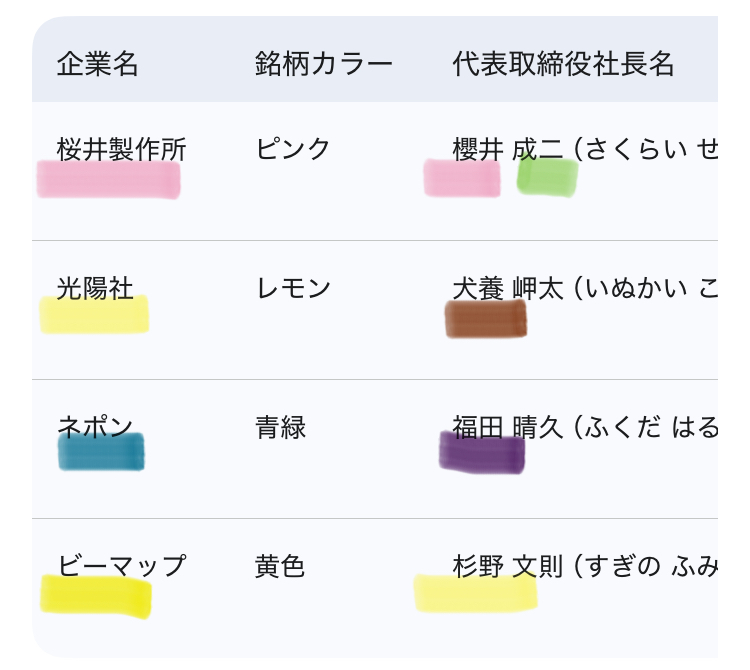The image size is (750, 670).
Task: Click the レモン brand color cell
Action: [293, 290]
